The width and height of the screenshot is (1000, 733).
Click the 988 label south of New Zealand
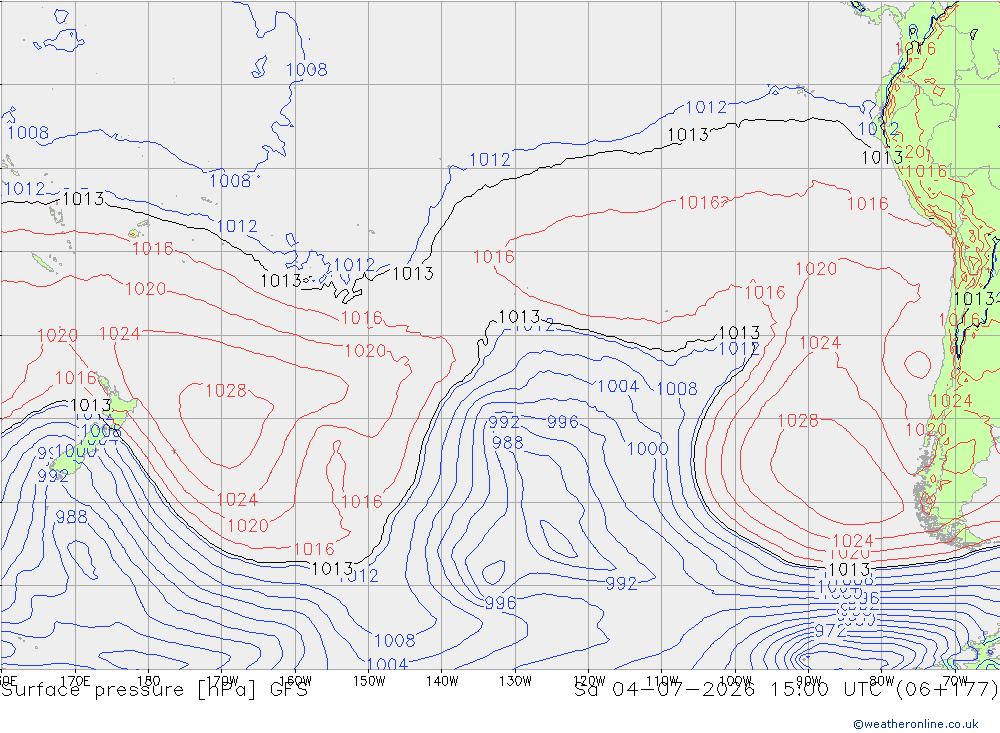pyautogui.click(x=71, y=517)
